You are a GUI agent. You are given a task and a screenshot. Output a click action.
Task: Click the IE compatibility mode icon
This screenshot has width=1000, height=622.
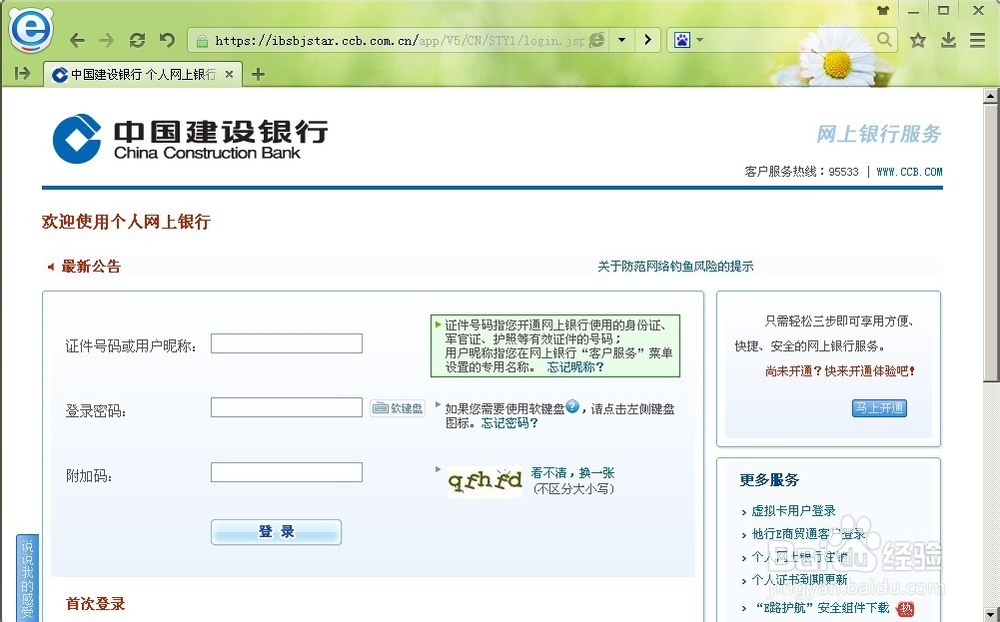[597, 40]
